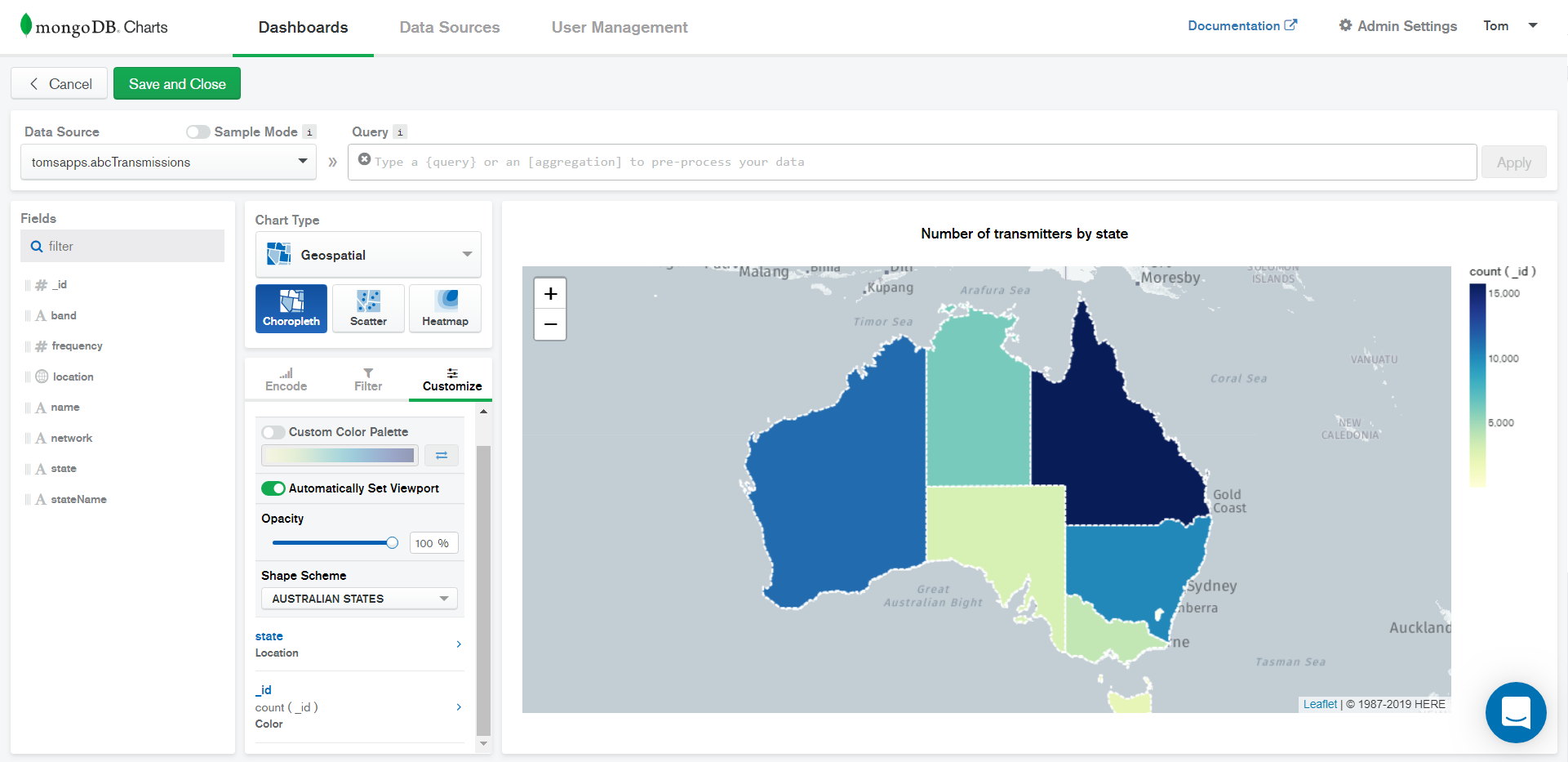The width and height of the screenshot is (1568, 762).
Task: Switch to the Encode tab
Action: [x=286, y=379]
